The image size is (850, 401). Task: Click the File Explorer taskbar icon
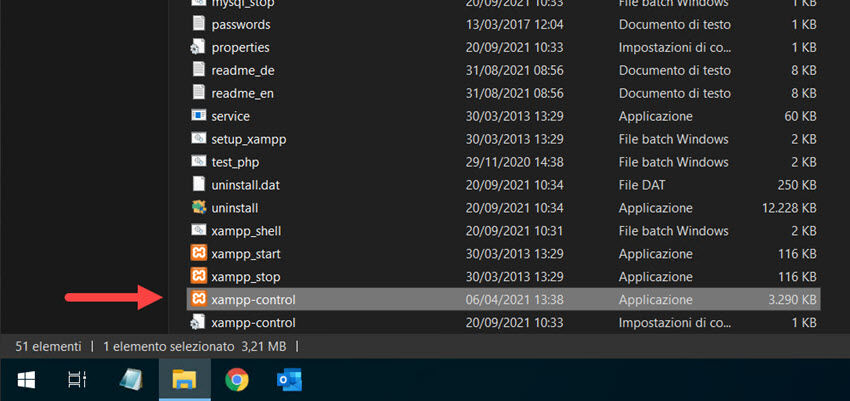point(184,379)
